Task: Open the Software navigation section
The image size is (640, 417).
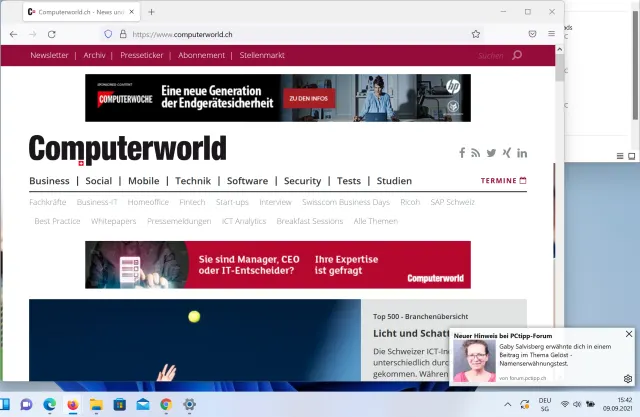Action: coord(247,181)
